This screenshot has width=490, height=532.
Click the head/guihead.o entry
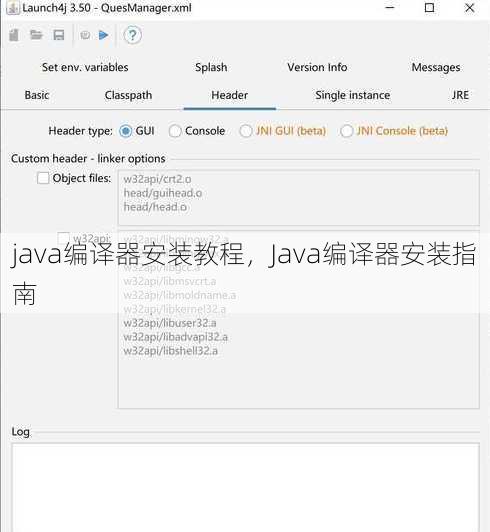tap(163, 193)
